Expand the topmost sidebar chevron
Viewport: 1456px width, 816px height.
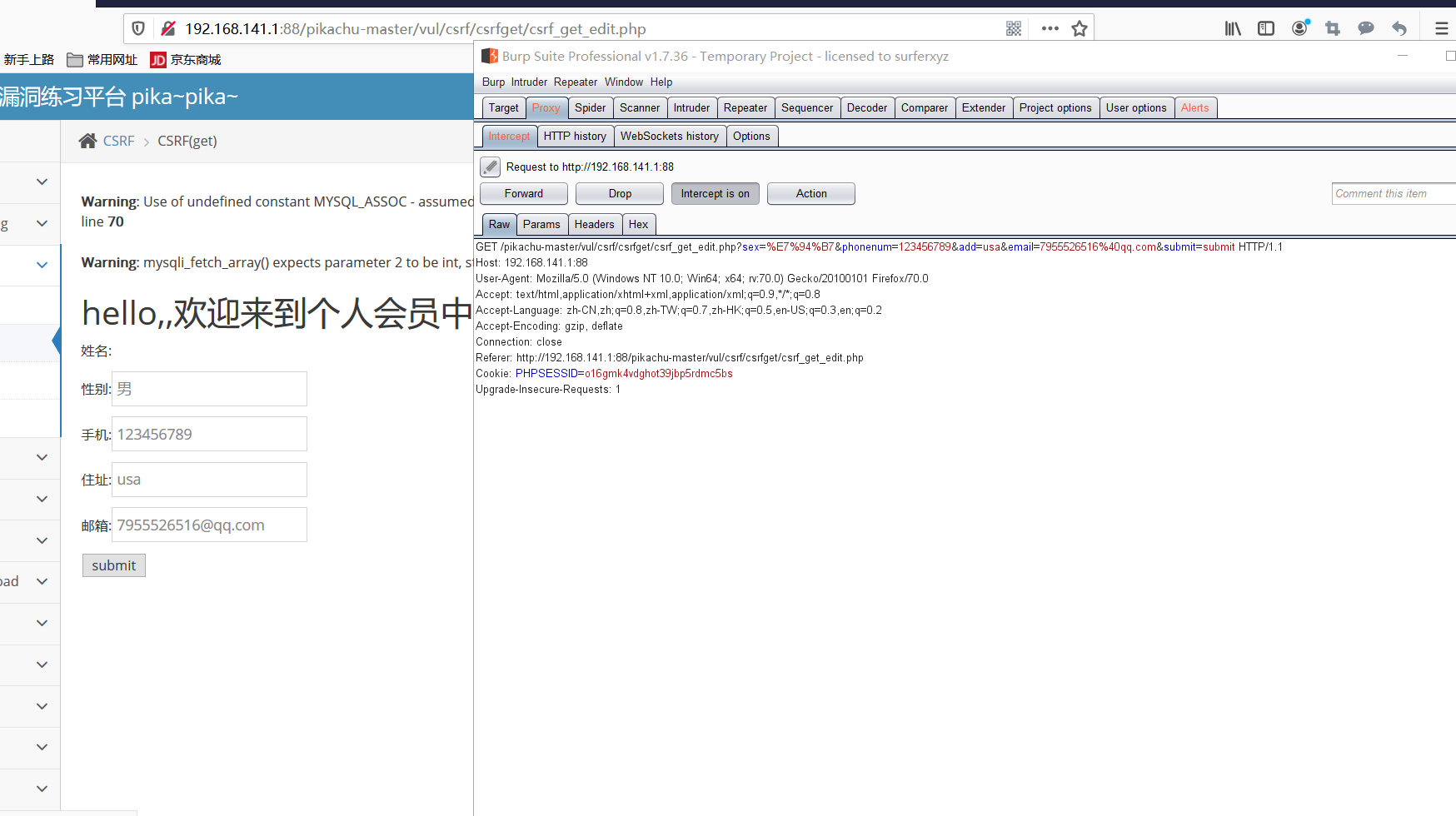pos(42,182)
